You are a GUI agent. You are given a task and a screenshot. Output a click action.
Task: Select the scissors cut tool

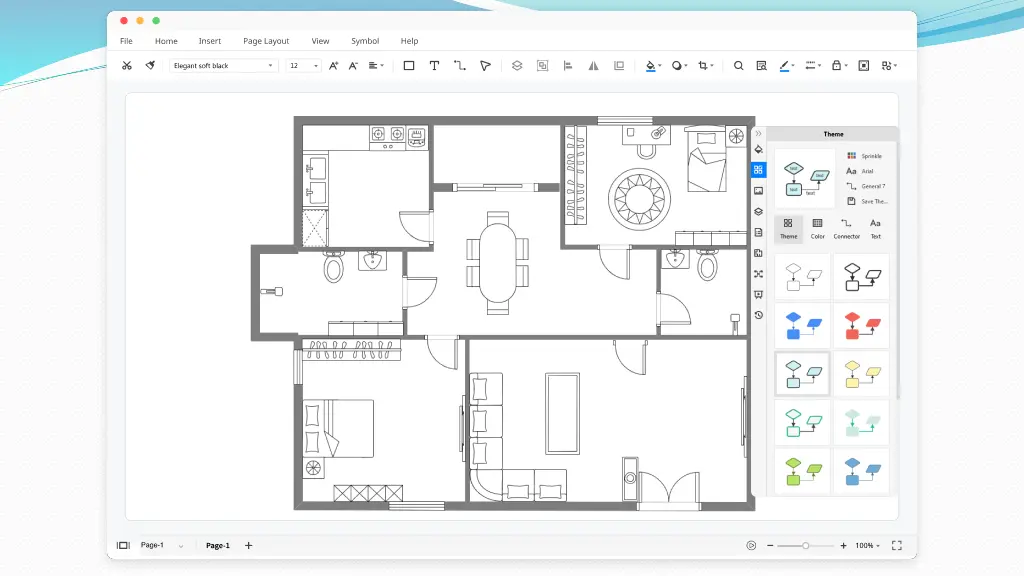tap(126, 66)
